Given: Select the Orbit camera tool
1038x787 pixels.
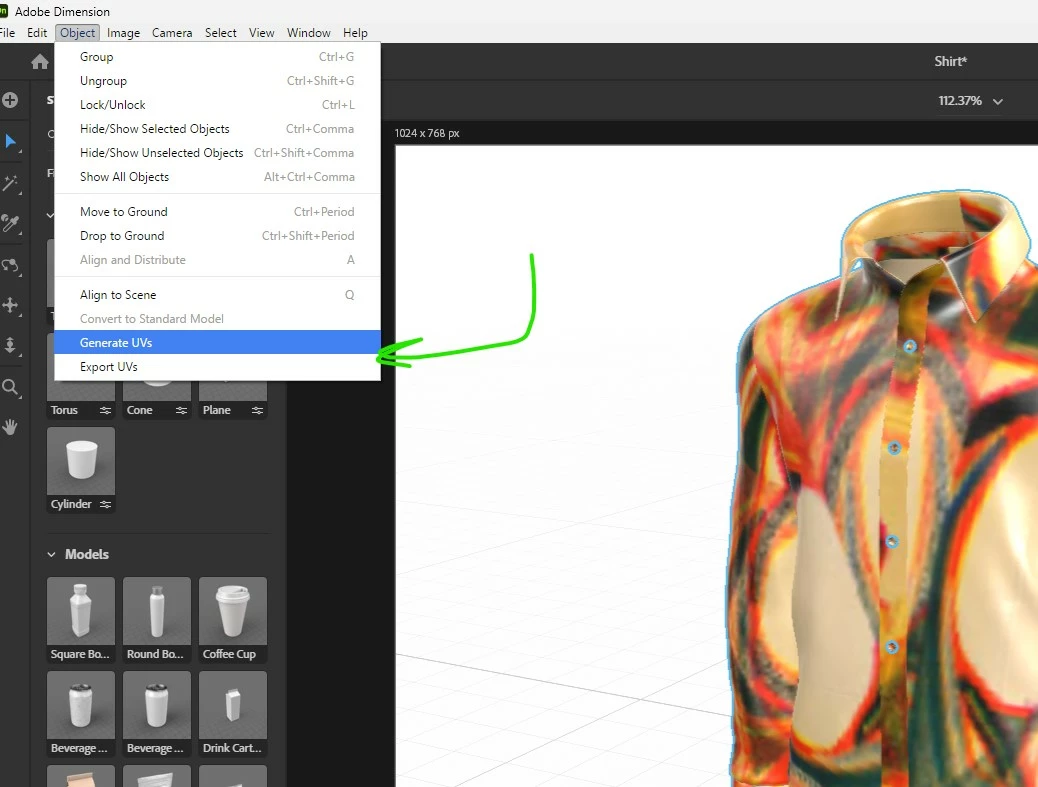Looking at the screenshot, I should coord(11,265).
